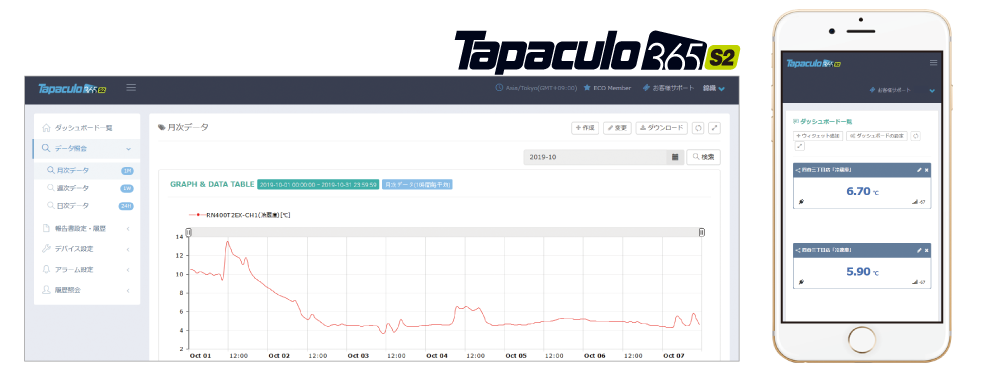Open お客様サポート in the desktop header
Viewport: 990px width, 371px height.
(x=668, y=88)
